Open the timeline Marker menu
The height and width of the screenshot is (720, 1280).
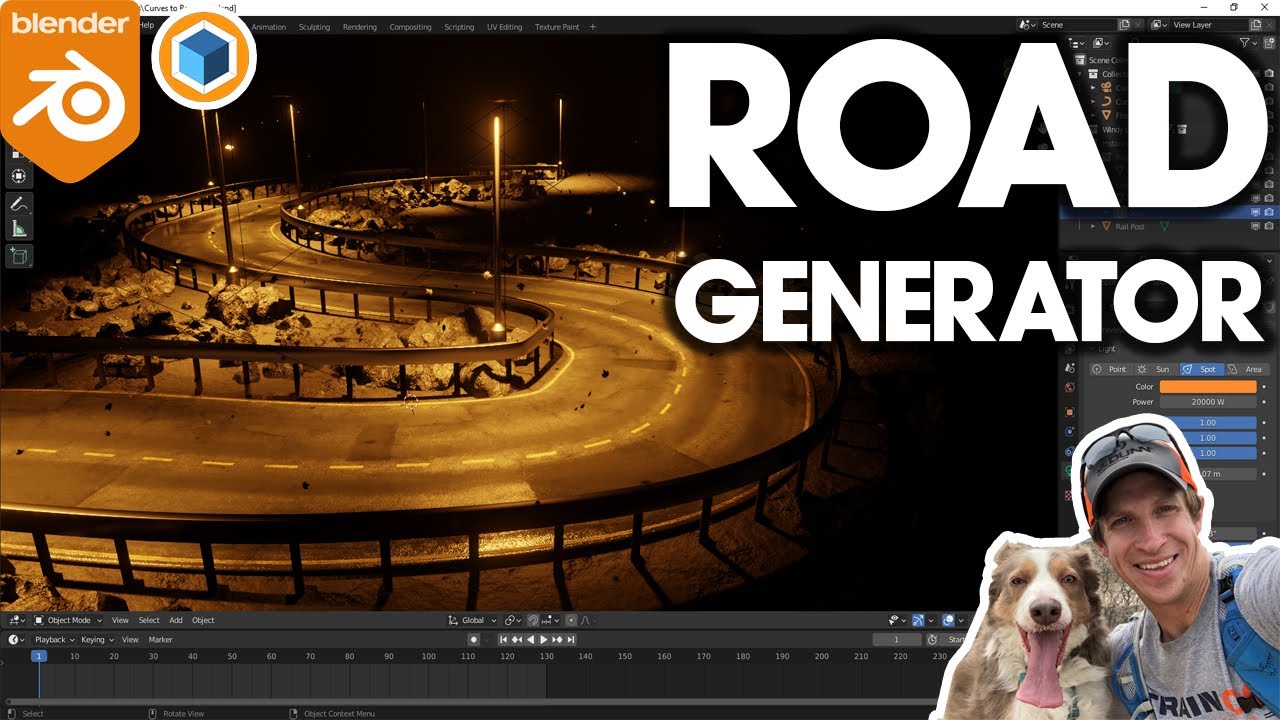[x=160, y=639]
